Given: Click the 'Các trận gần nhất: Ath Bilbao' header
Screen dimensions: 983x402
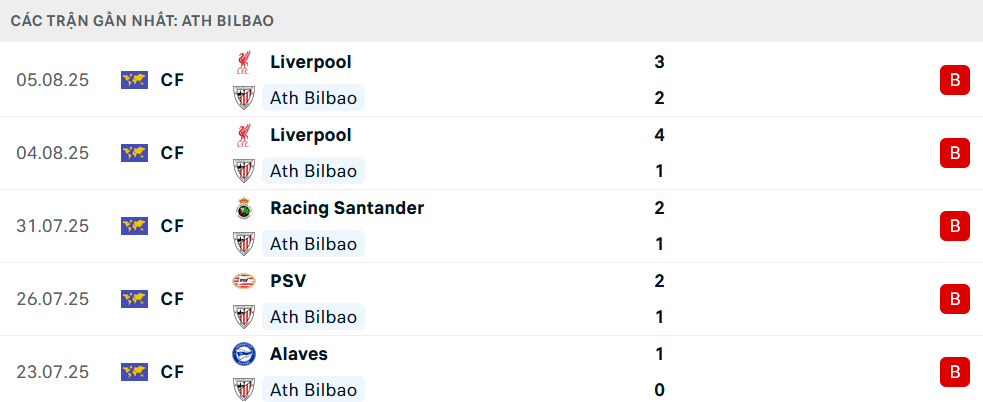Looking at the screenshot, I should pyautogui.click(x=143, y=20).
